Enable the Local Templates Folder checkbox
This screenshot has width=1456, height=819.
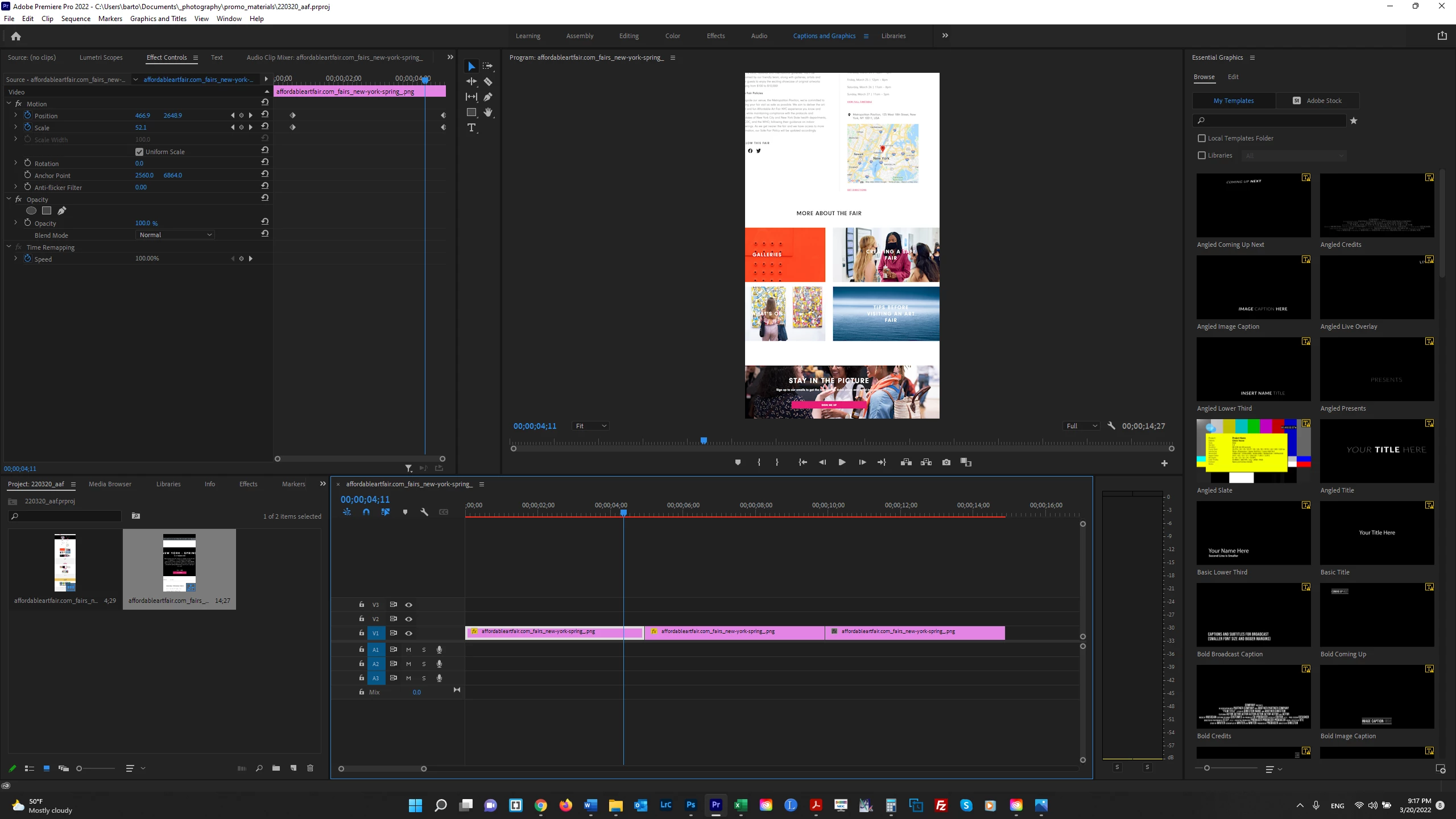pos(1202,138)
